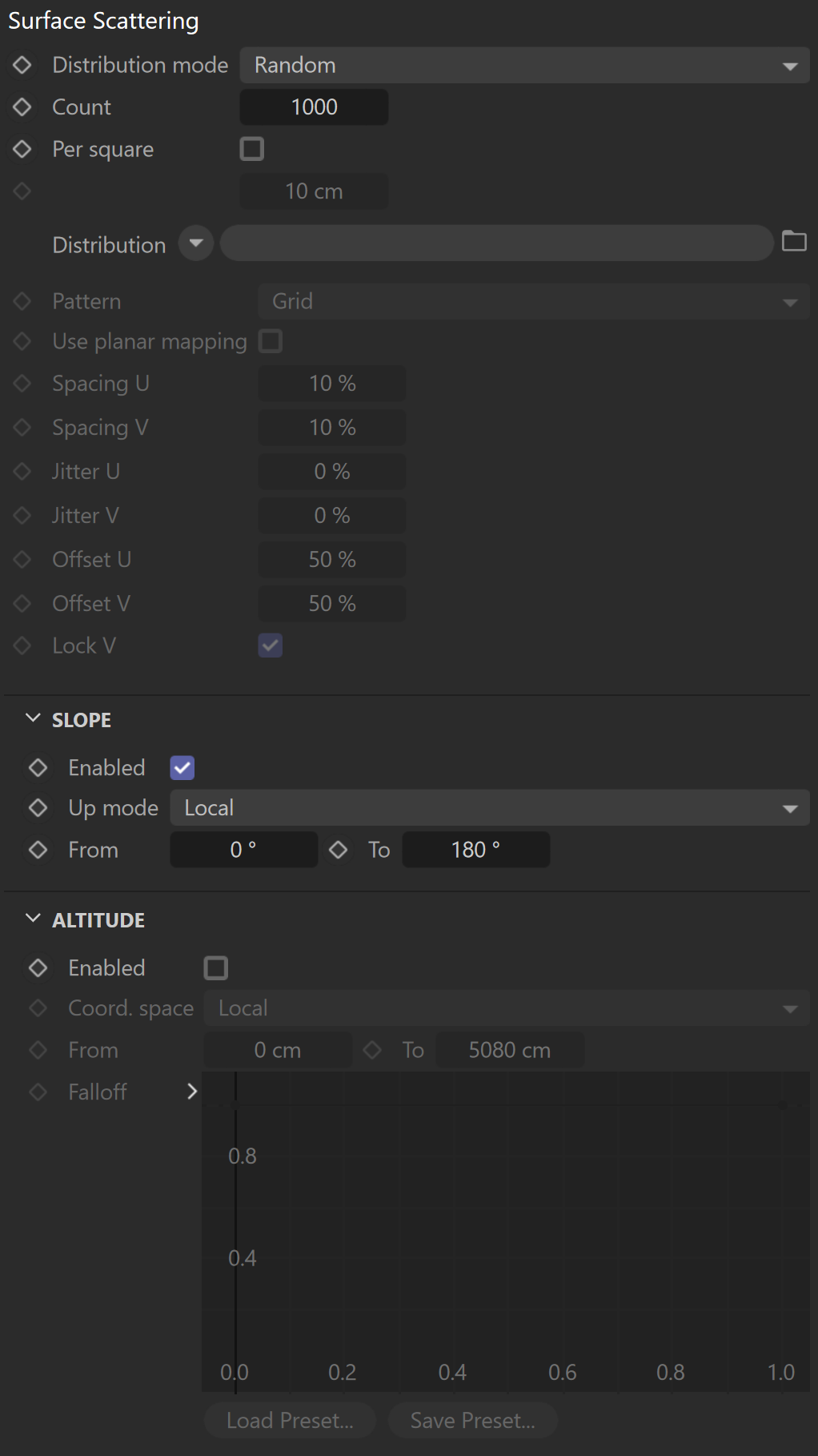Click keyframe diamond before Slope To value
The height and width of the screenshot is (1456, 818).
(339, 850)
